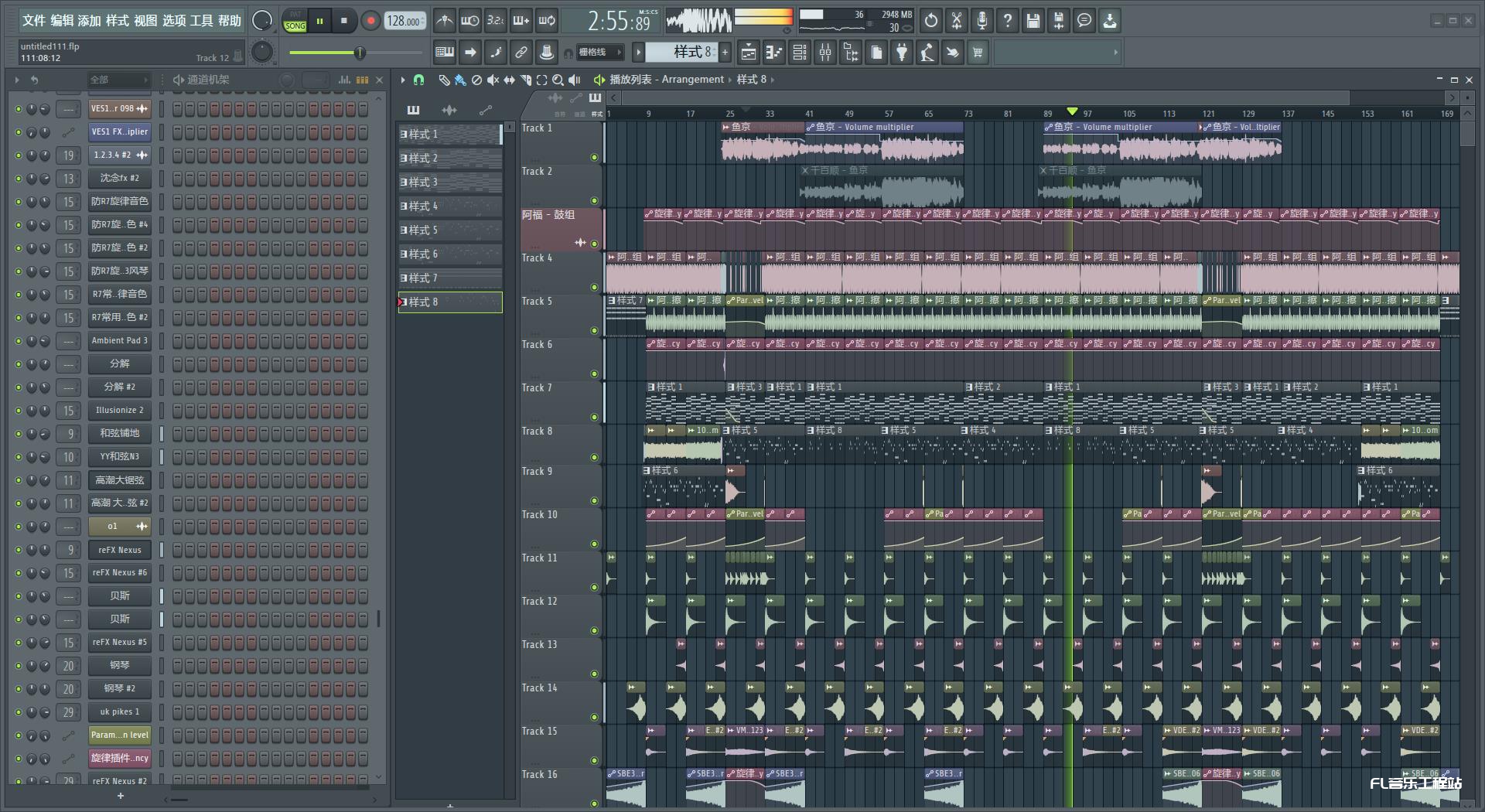Click the microphone one-click recording icon

[982, 21]
